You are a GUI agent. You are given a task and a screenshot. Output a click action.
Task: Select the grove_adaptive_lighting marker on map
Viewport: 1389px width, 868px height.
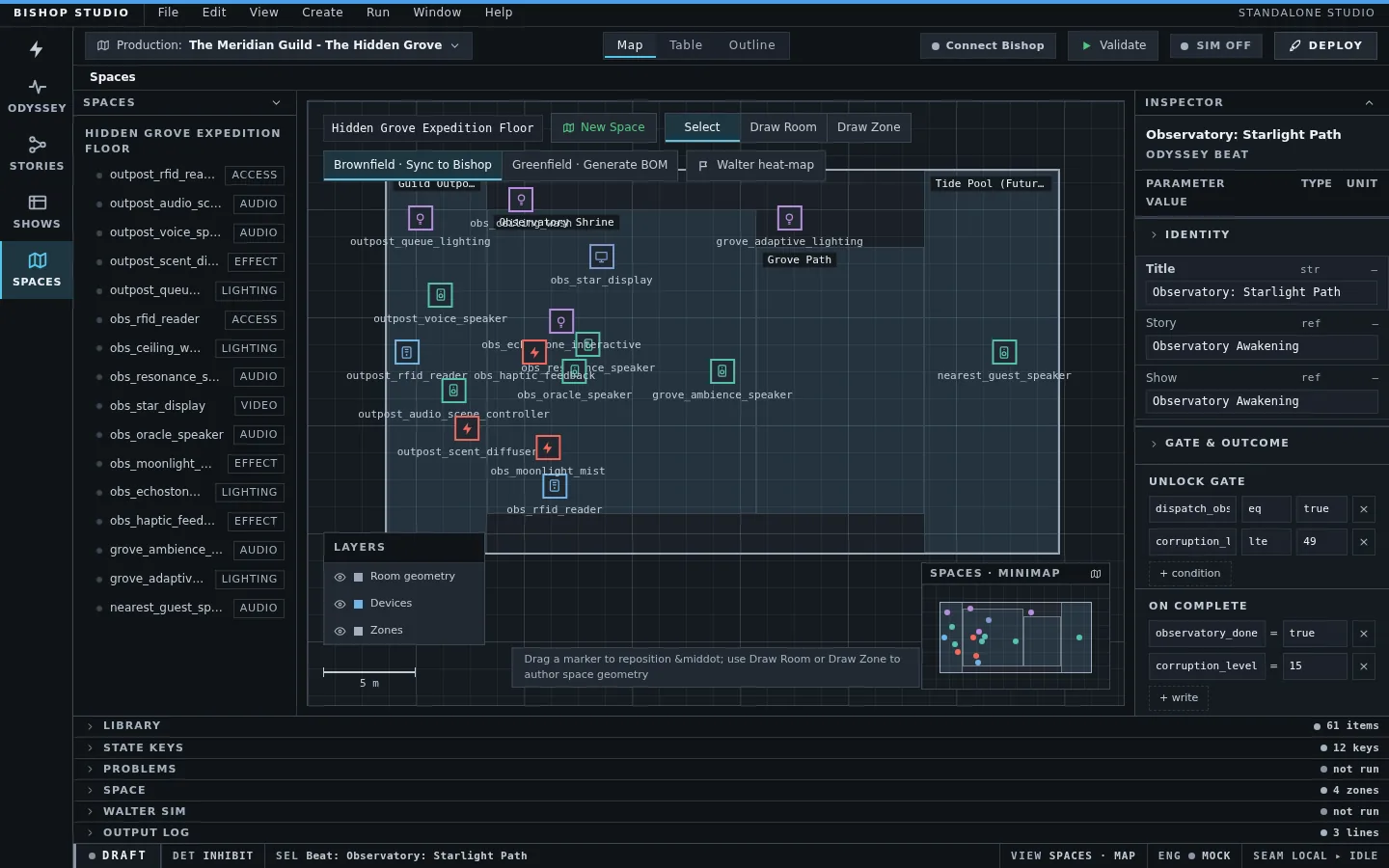790,218
